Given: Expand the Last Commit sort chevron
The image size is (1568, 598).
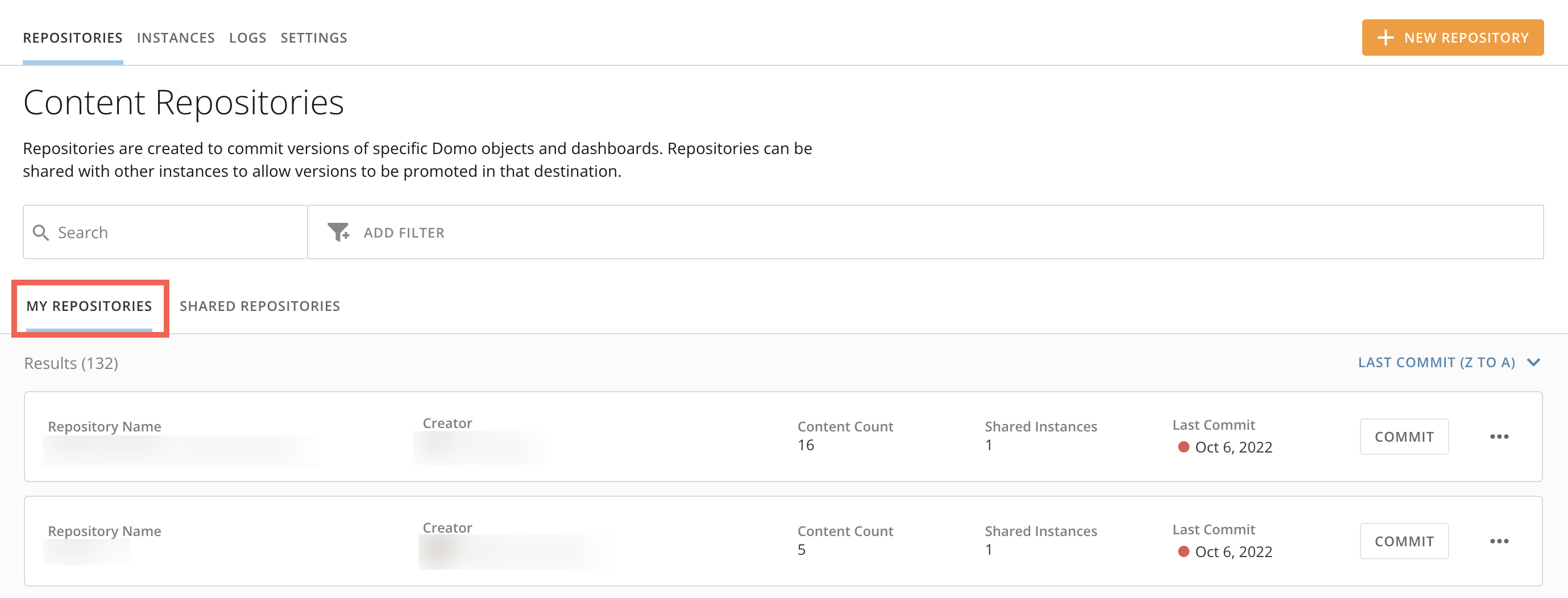Looking at the screenshot, I should [1533, 363].
